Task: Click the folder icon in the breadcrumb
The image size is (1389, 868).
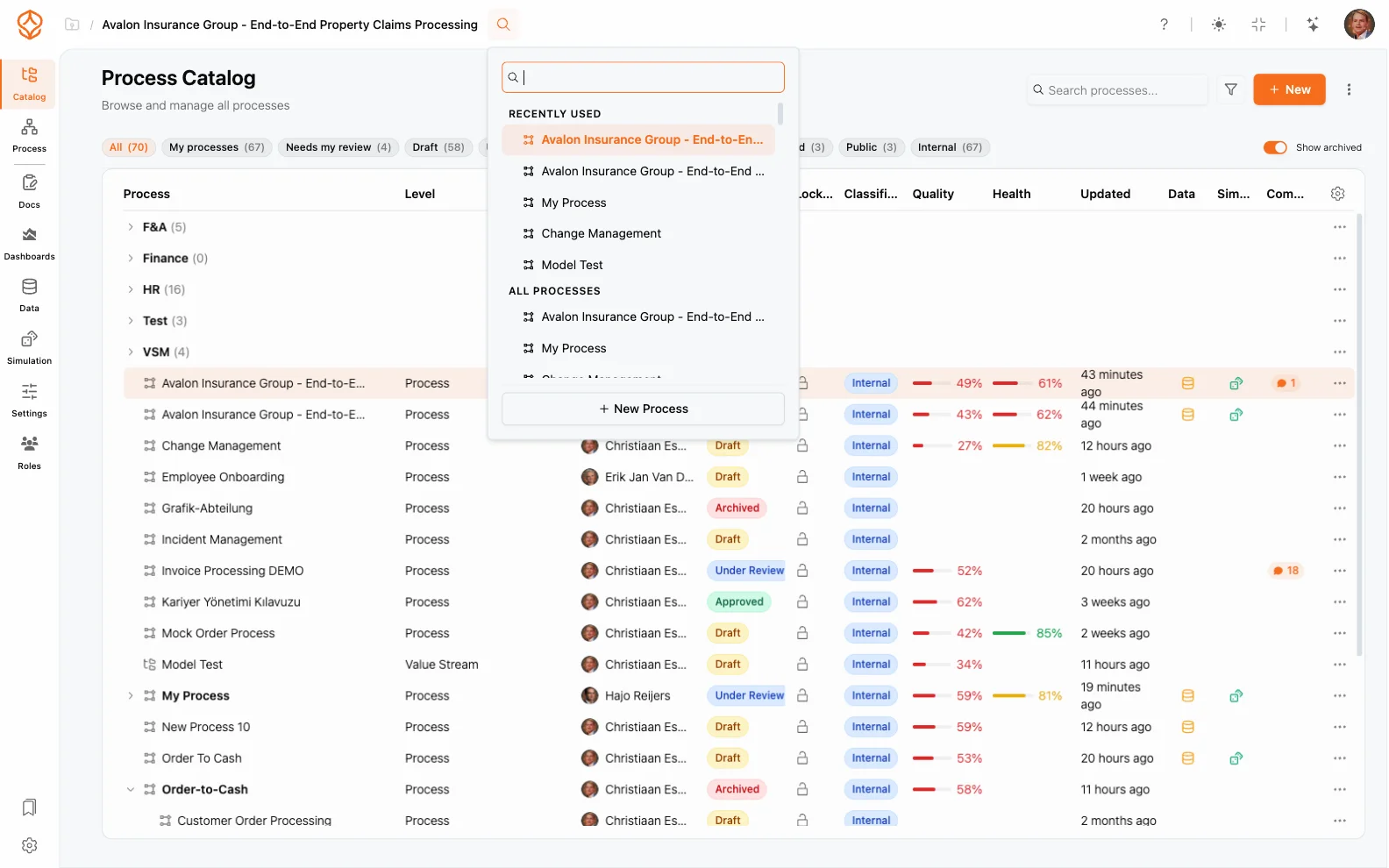Action: pos(72,25)
